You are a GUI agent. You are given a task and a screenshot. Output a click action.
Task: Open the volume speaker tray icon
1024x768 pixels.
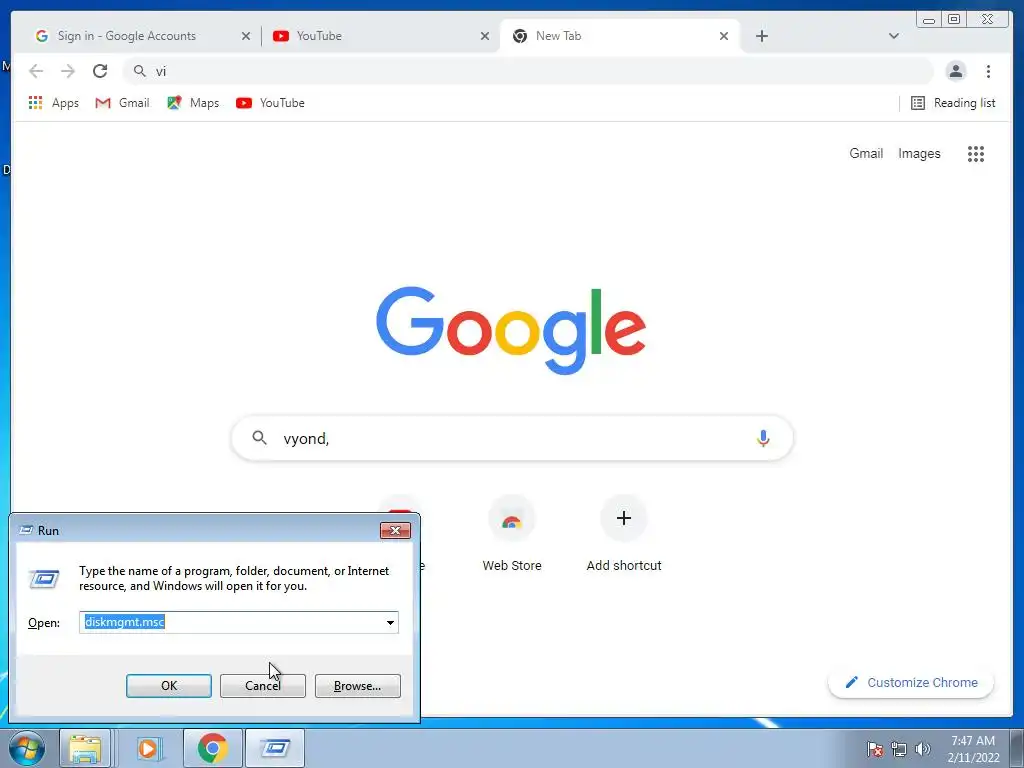click(922, 749)
